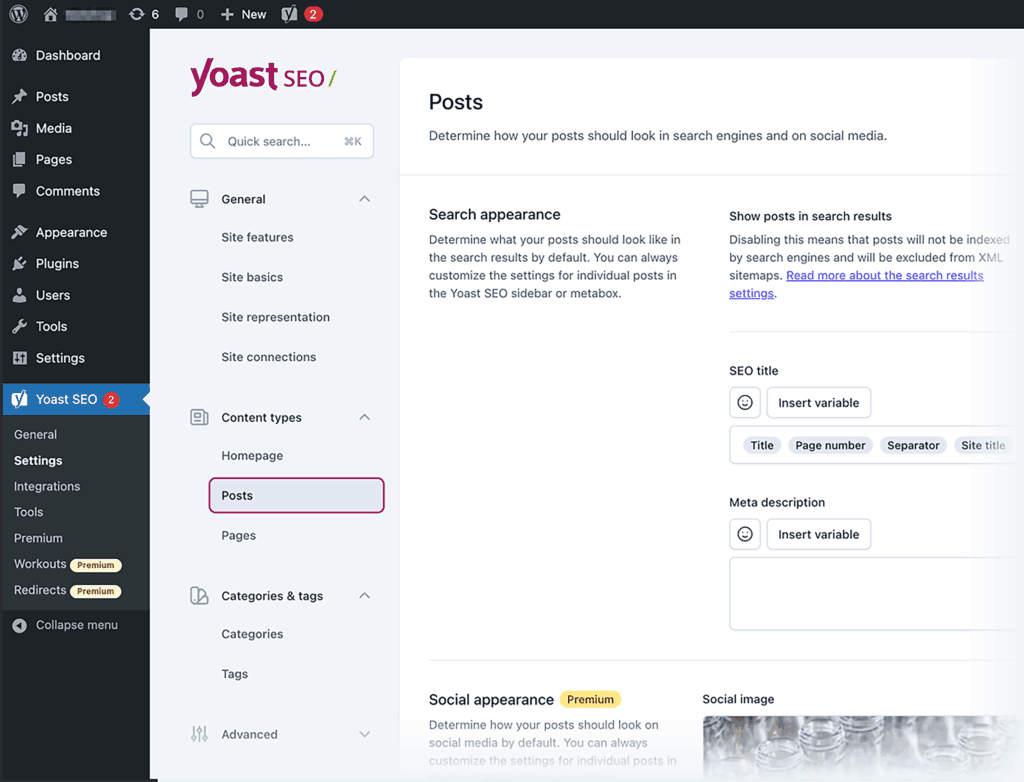1024x782 pixels.
Task: Go to Appearance in the sidebar
Action: tap(71, 232)
